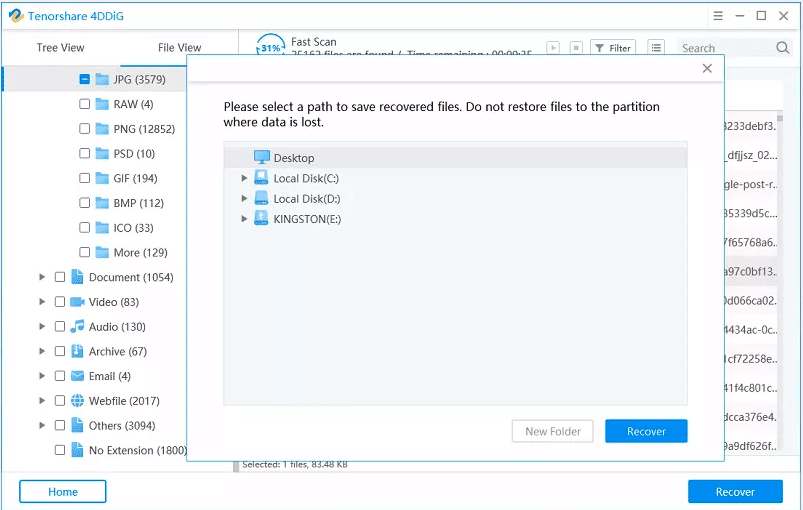Click Recover button in the dialog
Image resolution: width=803 pixels, height=510 pixels.
[646, 431]
